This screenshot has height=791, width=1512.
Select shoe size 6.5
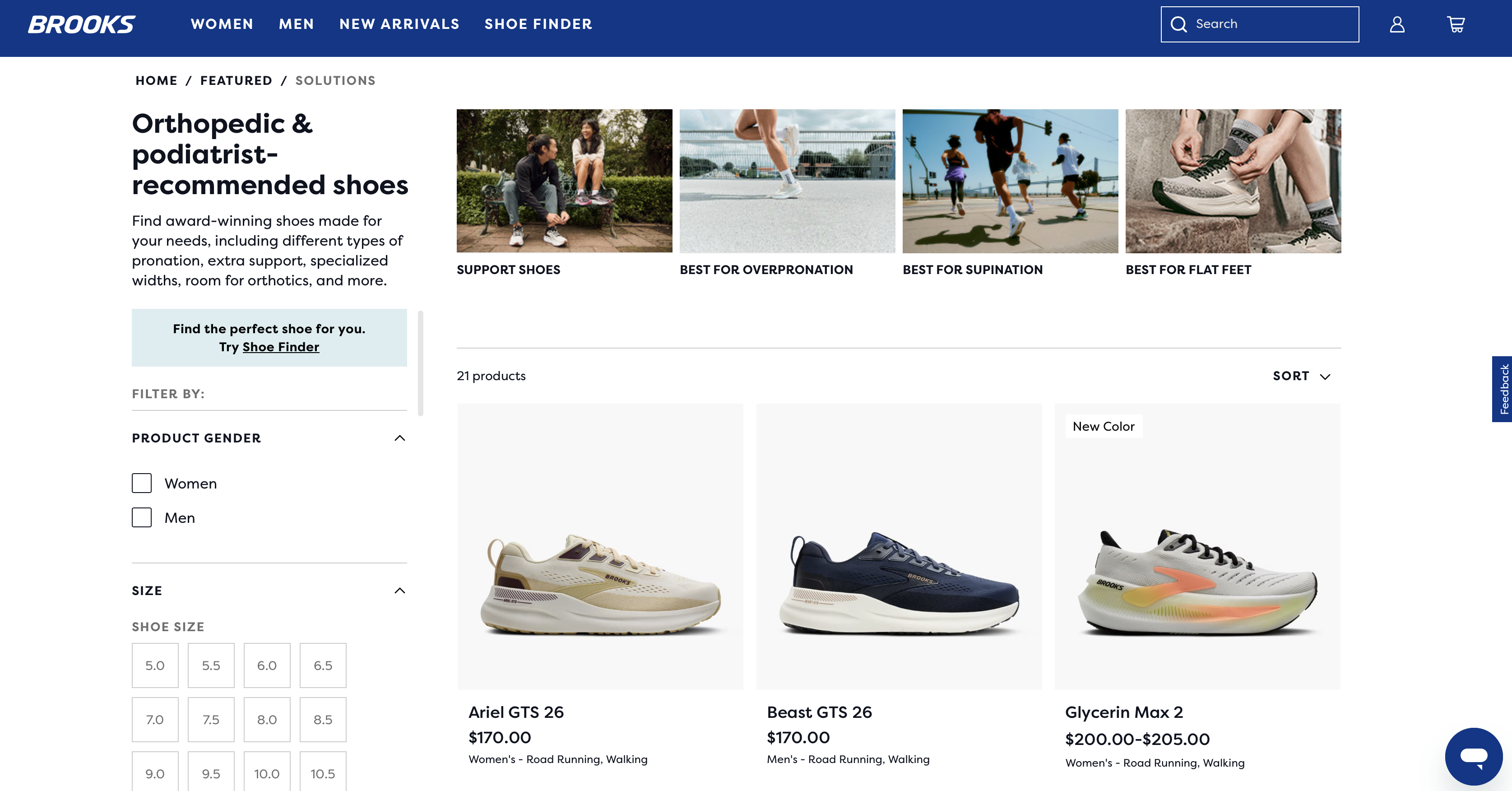pos(323,665)
